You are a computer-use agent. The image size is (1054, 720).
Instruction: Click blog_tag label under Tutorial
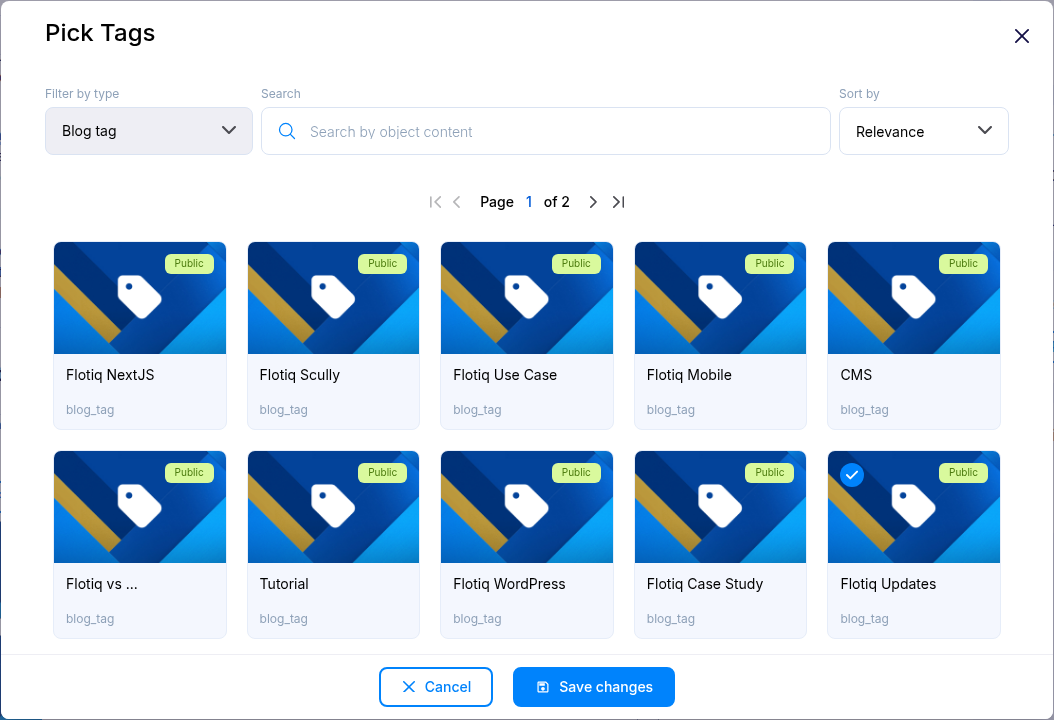click(x=284, y=619)
